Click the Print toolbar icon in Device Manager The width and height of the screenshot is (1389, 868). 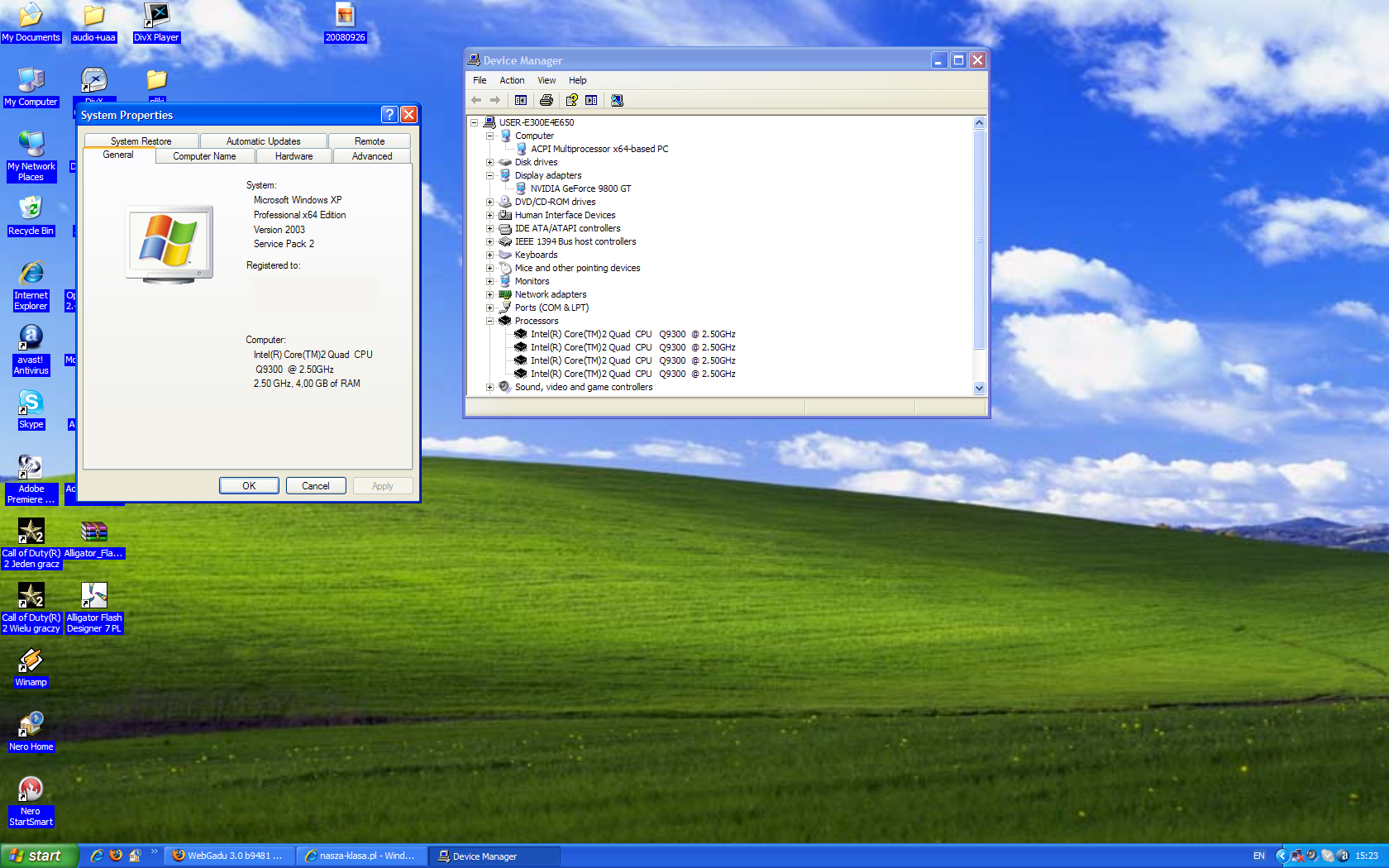546,100
